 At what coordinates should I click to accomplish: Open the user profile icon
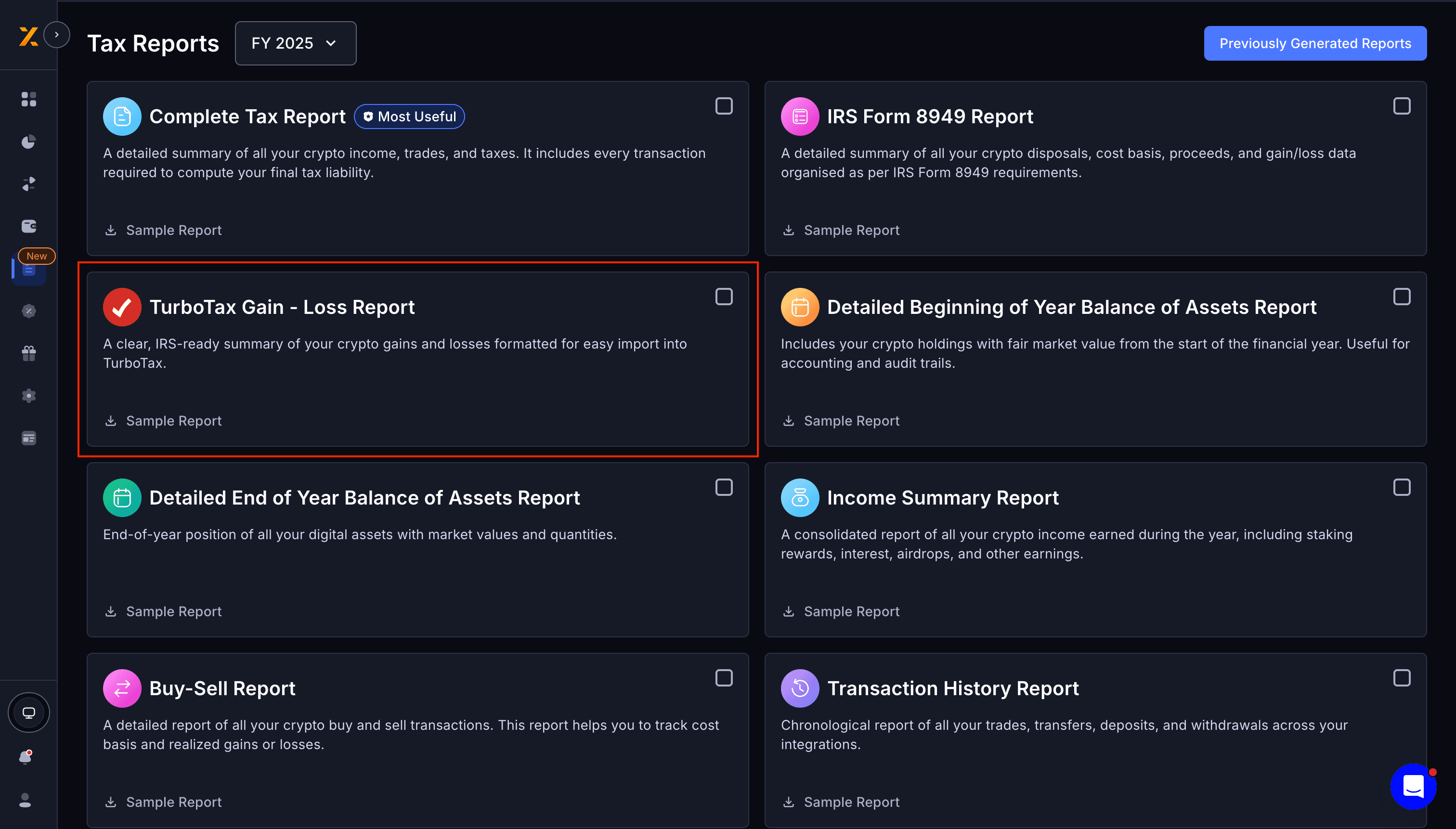click(x=25, y=800)
